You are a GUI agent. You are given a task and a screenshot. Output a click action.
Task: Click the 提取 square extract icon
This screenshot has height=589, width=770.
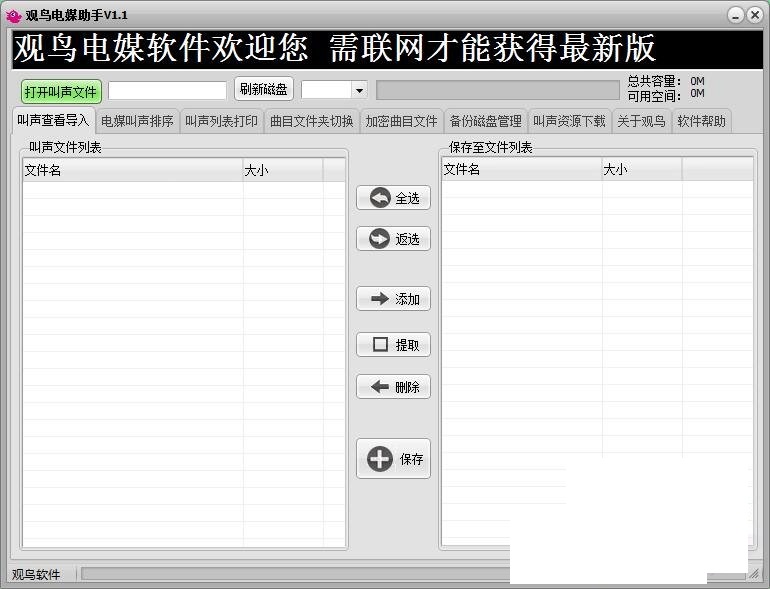click(380, 345)
